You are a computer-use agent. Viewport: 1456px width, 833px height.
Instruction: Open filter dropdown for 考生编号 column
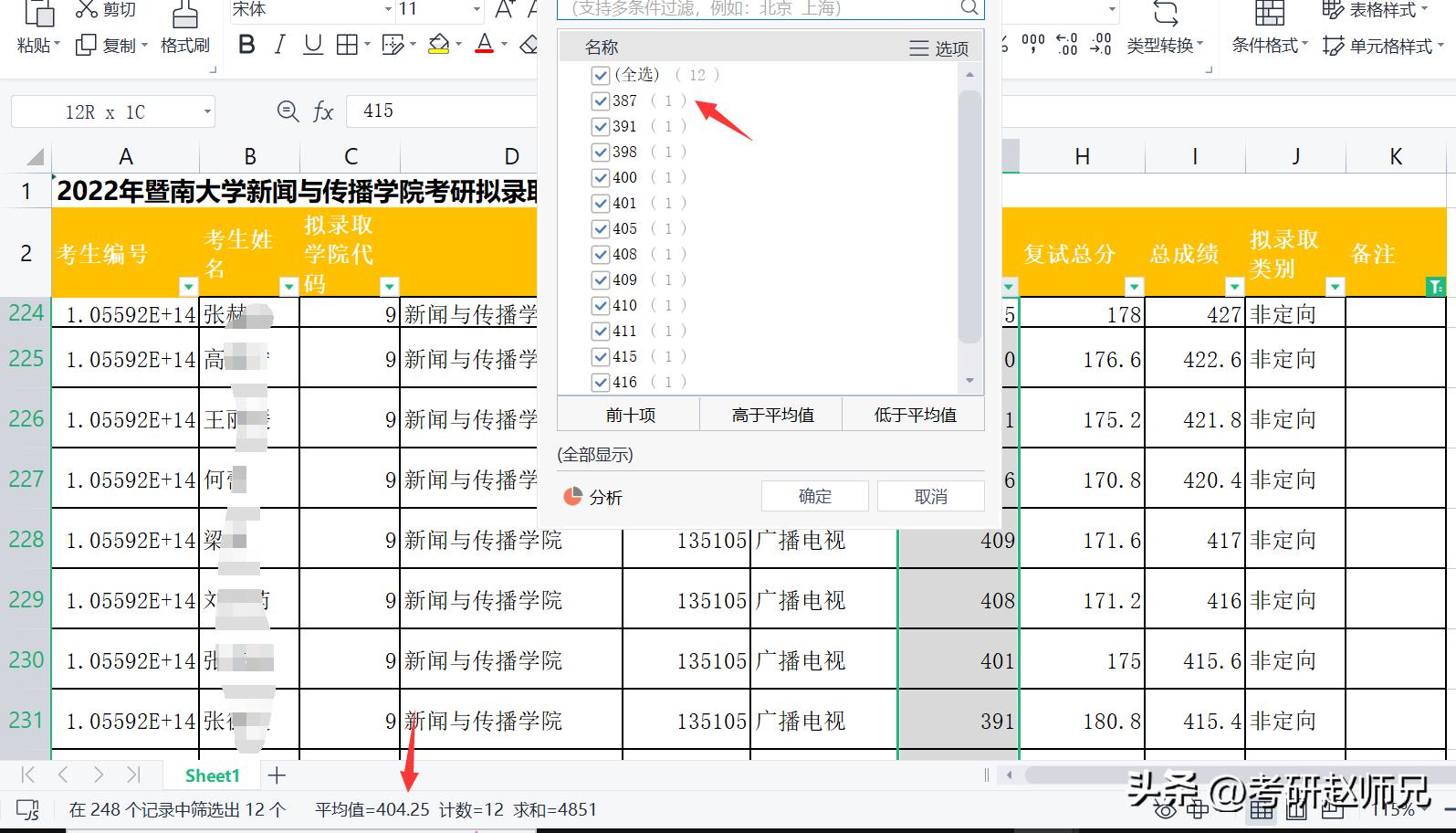click(188, 287)
